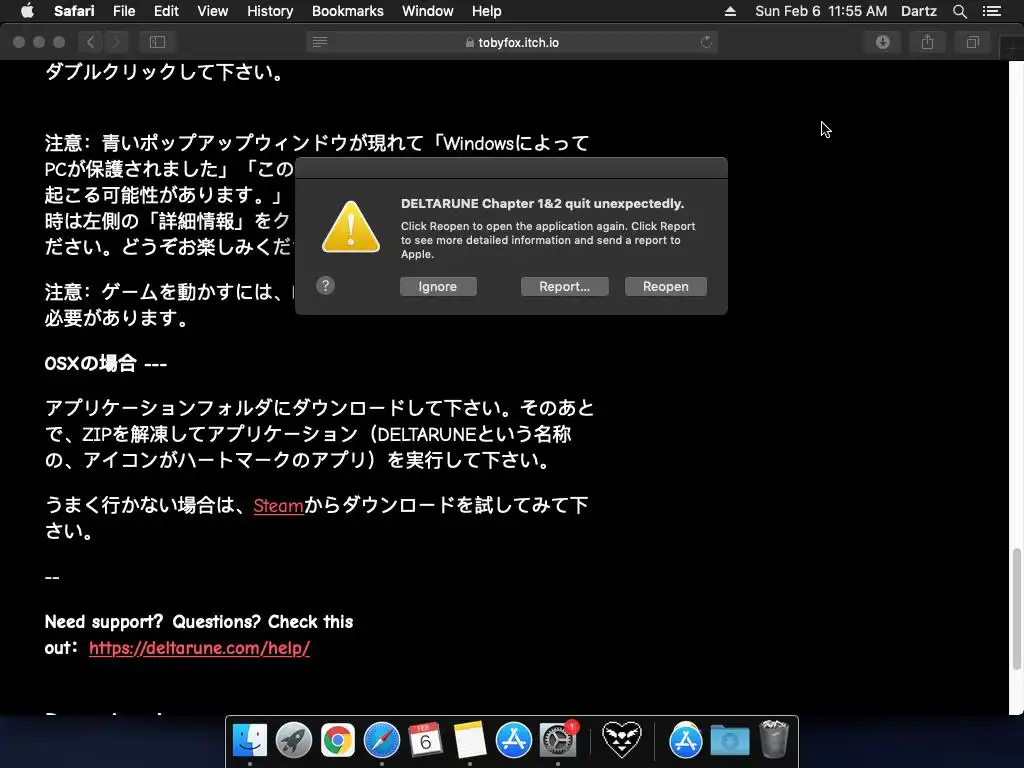Show Safari downloads
This screenshot has width=1024, height=768.
point(883,42)
